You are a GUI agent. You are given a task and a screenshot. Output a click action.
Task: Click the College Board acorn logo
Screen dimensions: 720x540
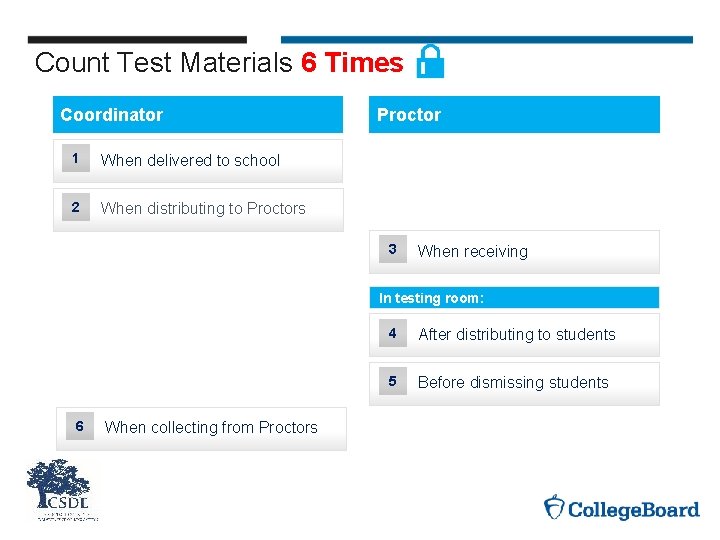click(x=555, y=508)
